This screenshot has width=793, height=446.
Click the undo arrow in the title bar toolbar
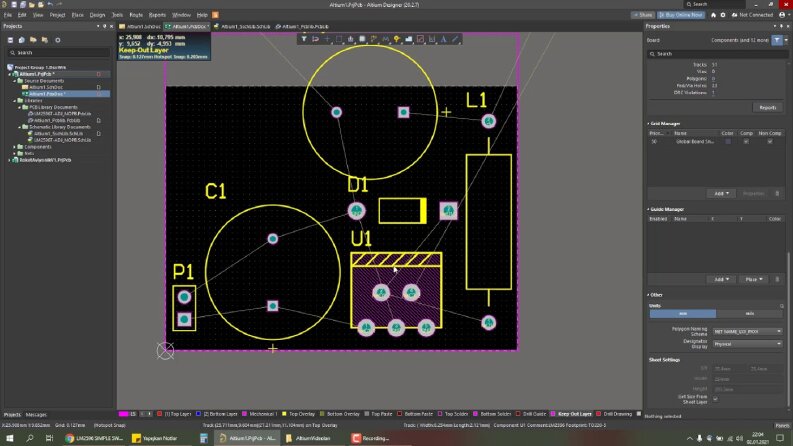click(x=50, y=5)
